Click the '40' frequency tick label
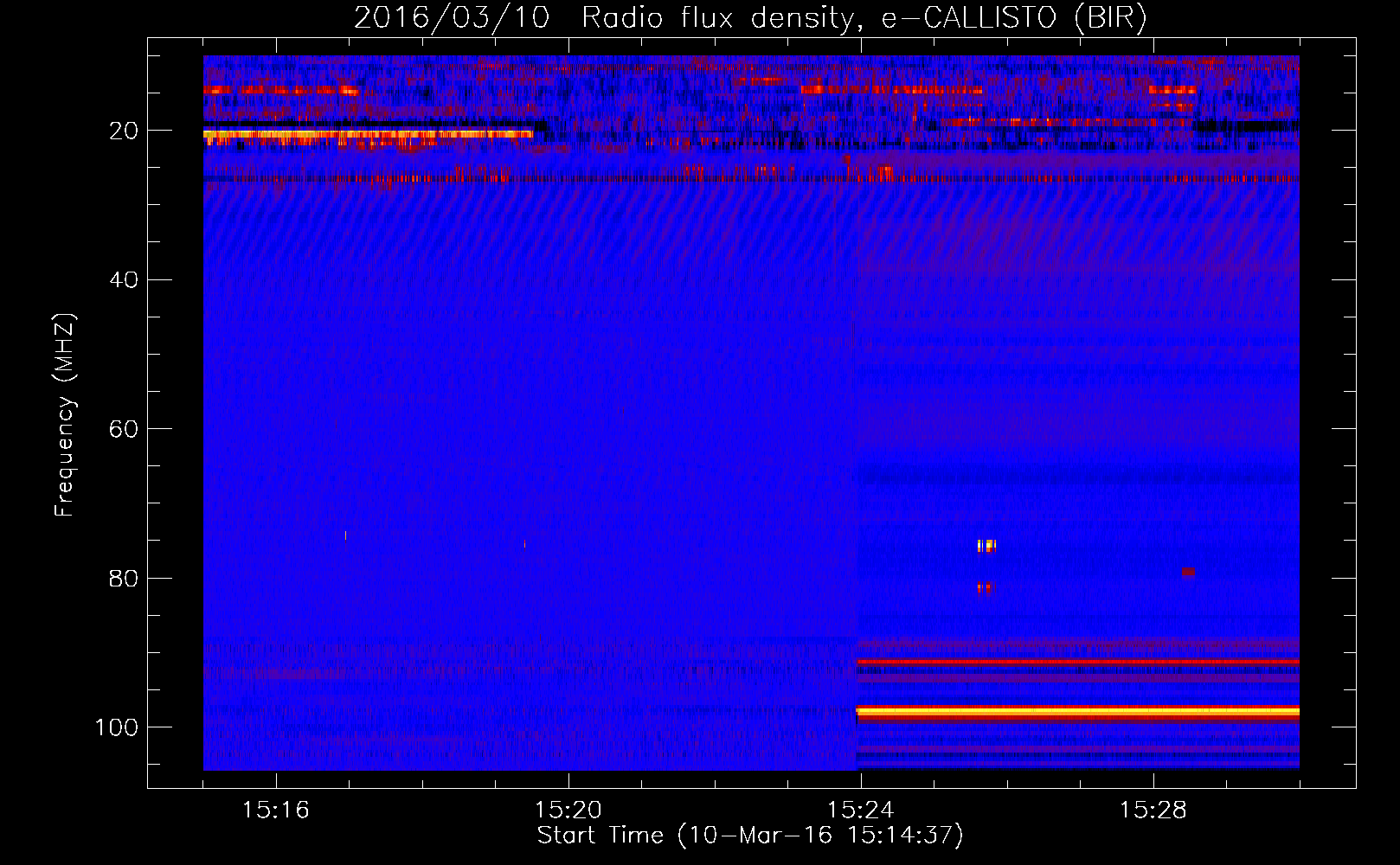1400x865 pixels. tap(124, 279)
